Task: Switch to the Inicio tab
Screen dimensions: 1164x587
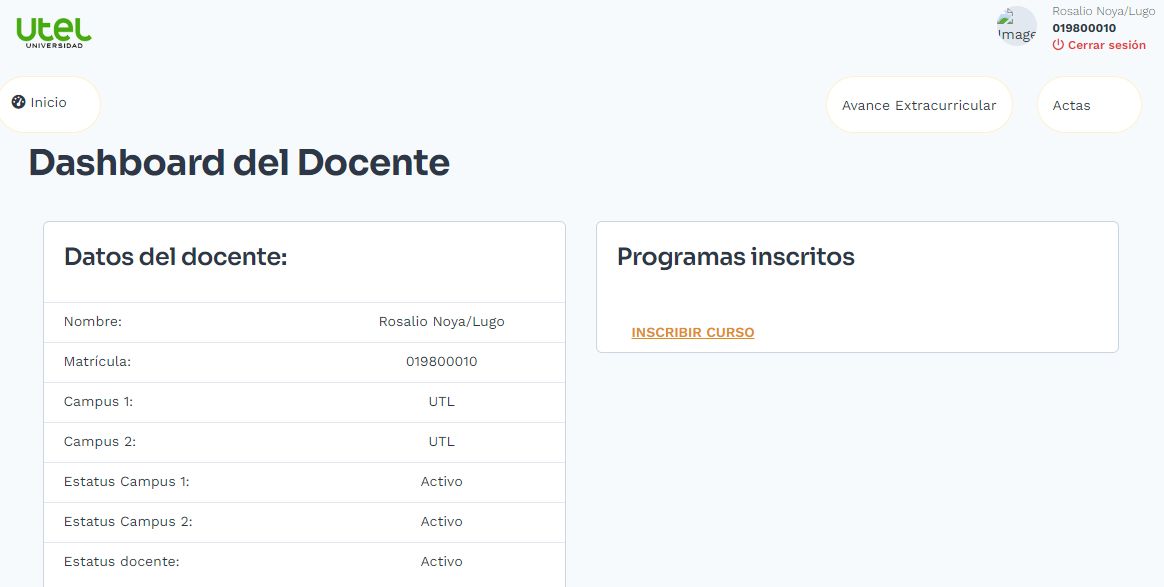Action: [x=48, y=102]
